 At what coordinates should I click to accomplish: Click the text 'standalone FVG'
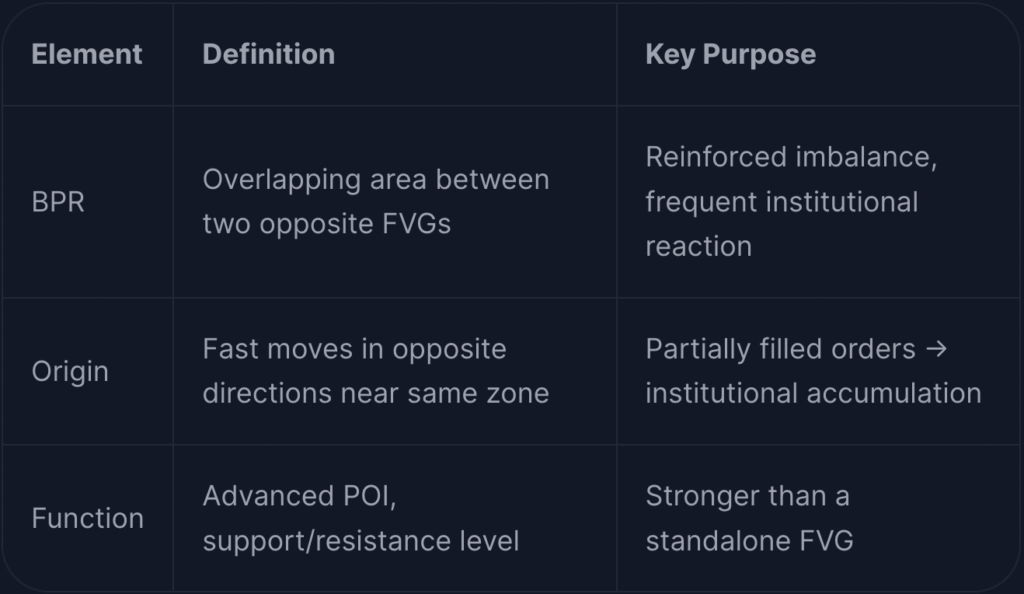point(749,541)
